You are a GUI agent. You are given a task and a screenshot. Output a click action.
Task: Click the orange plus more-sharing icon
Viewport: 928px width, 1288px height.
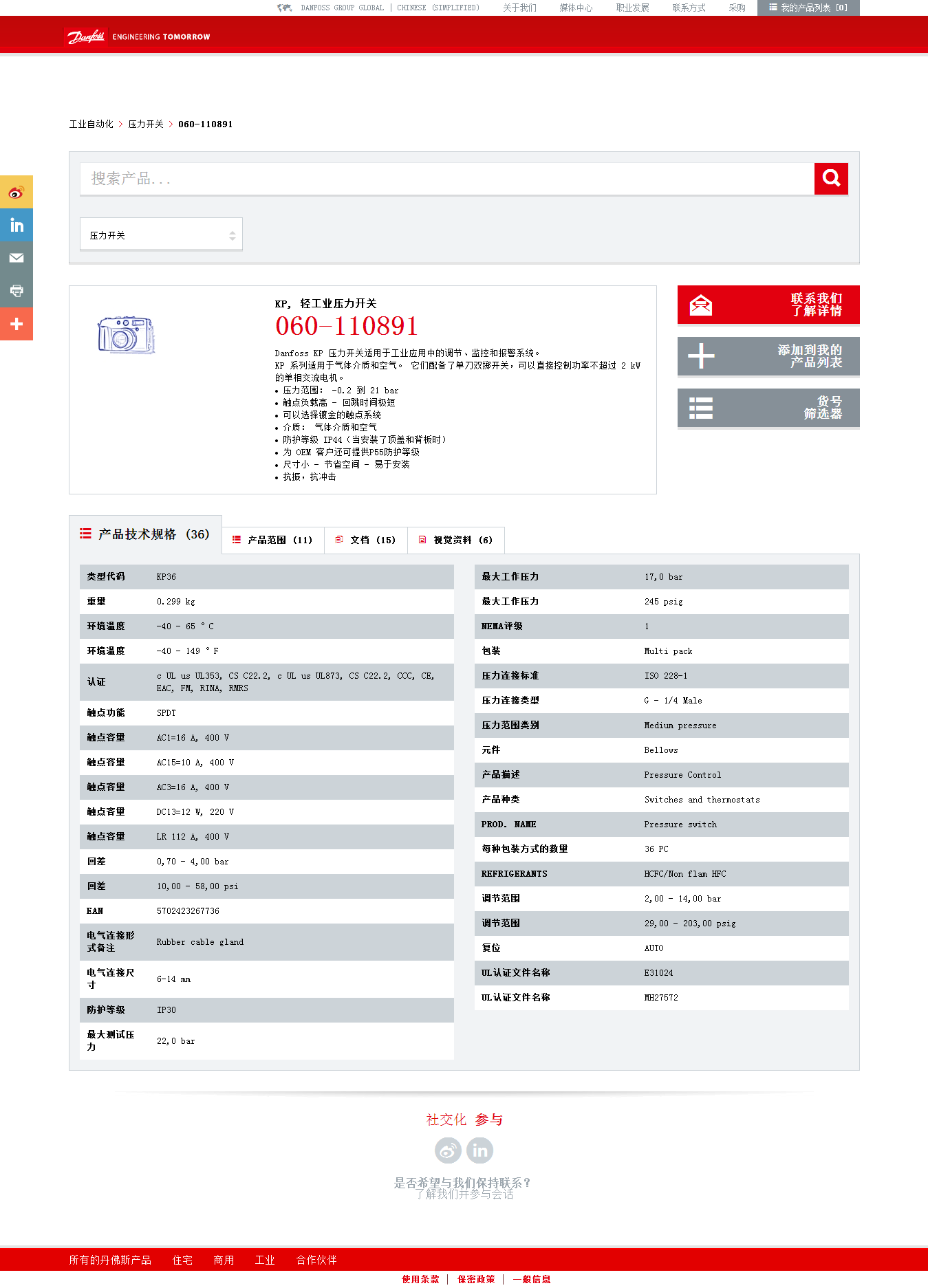(x=17, y=324)
